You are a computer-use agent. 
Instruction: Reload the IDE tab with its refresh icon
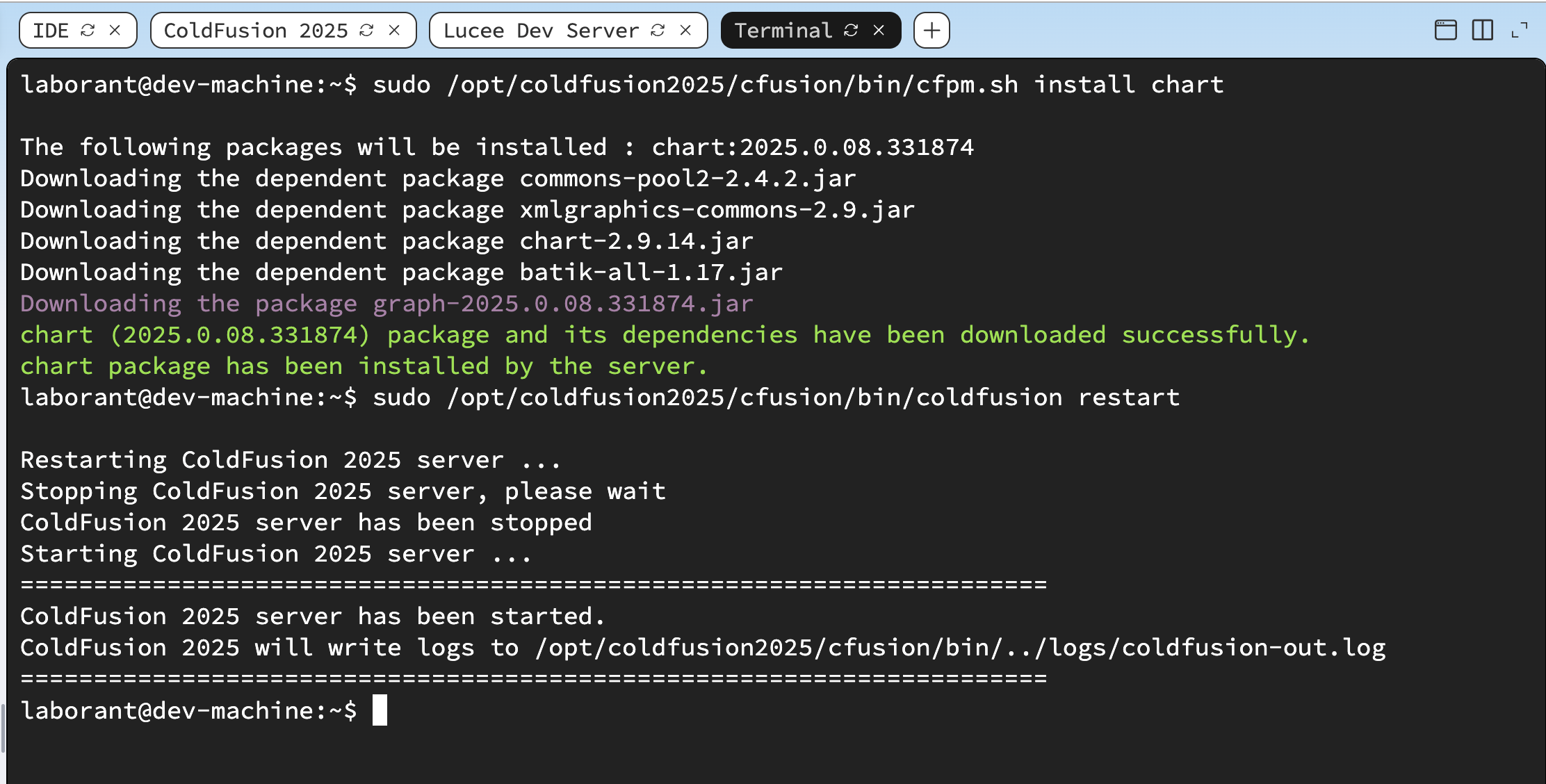click(88, 31)
